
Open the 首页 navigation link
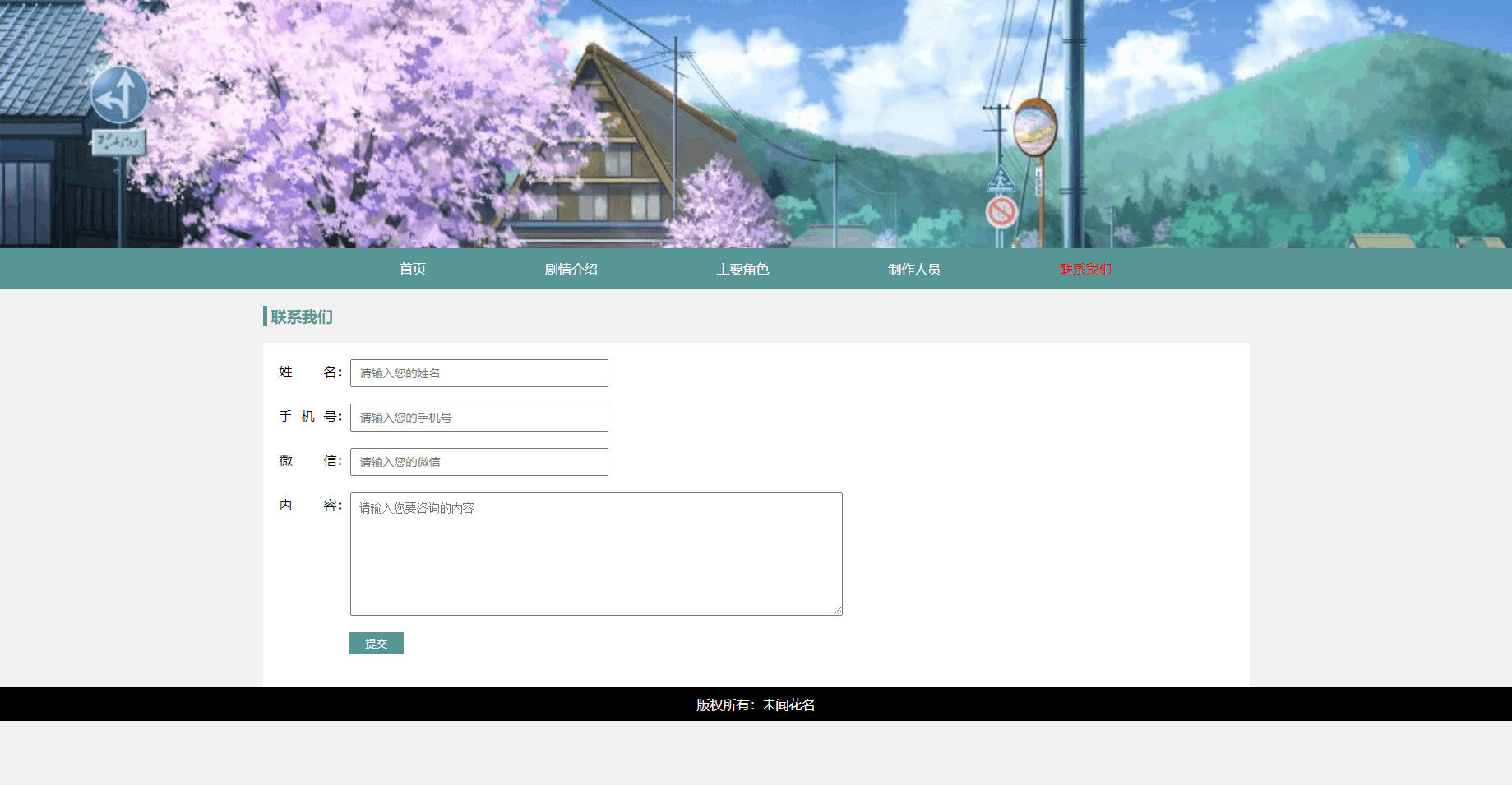[x=413, y=269]
